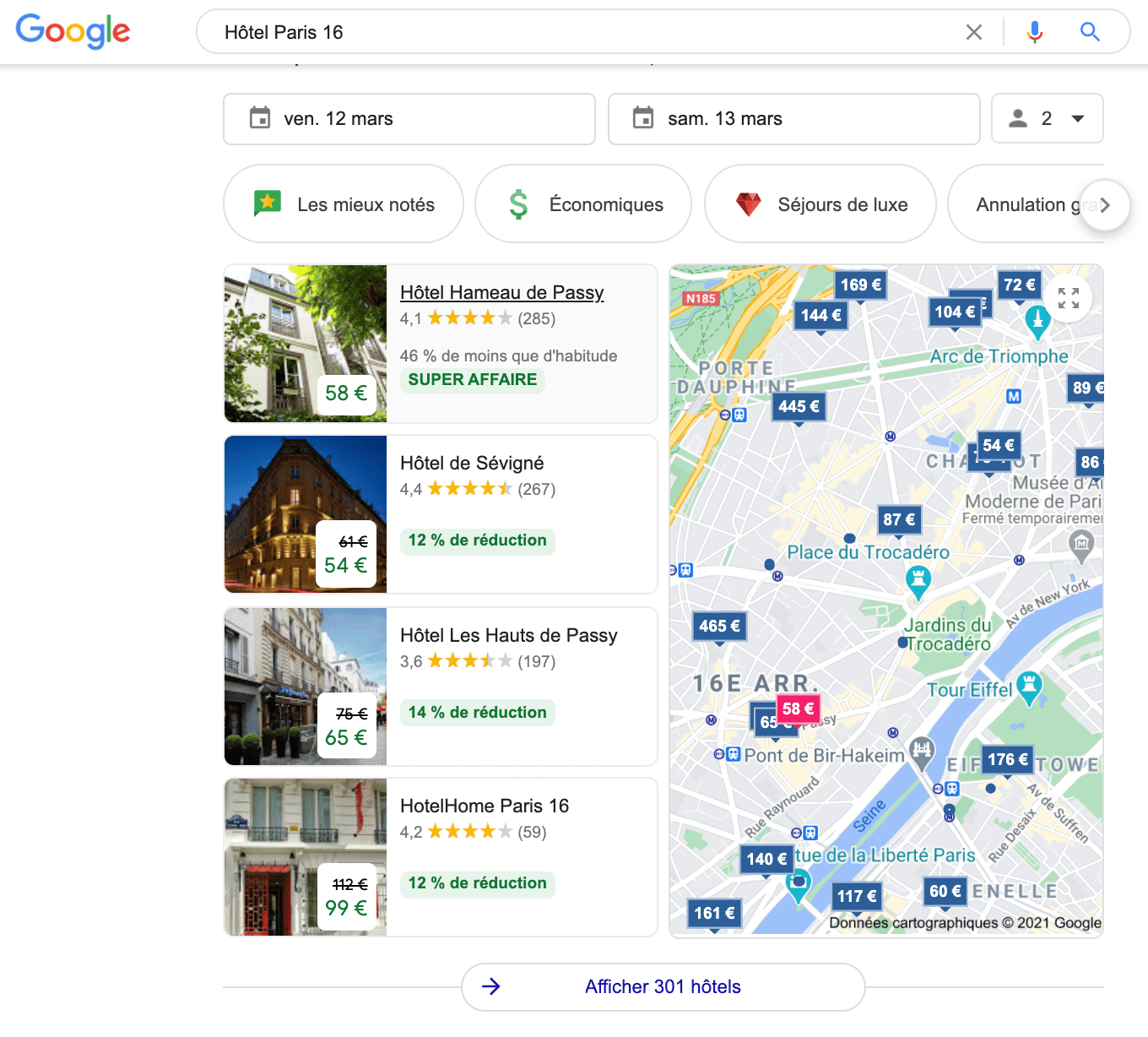
Task: Click 12 % de réduction on Sévigné
Action: click(478, 540)
